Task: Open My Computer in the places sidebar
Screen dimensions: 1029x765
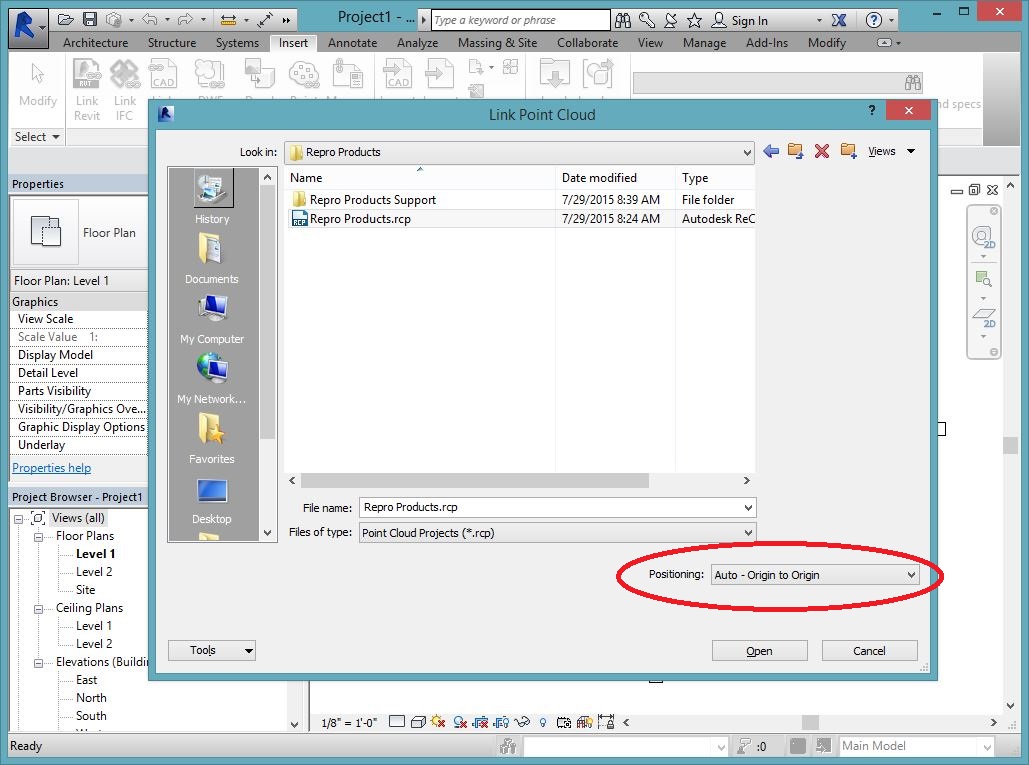Action: click(212, 319)
